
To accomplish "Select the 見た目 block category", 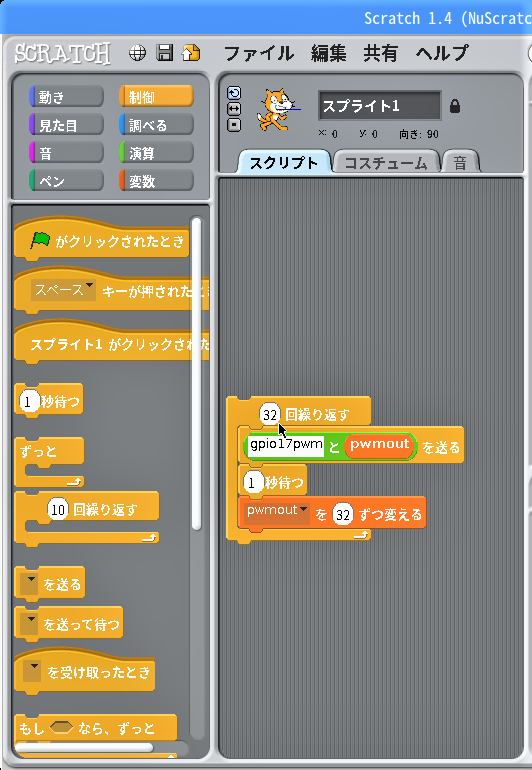I will (x=66, y=125).
